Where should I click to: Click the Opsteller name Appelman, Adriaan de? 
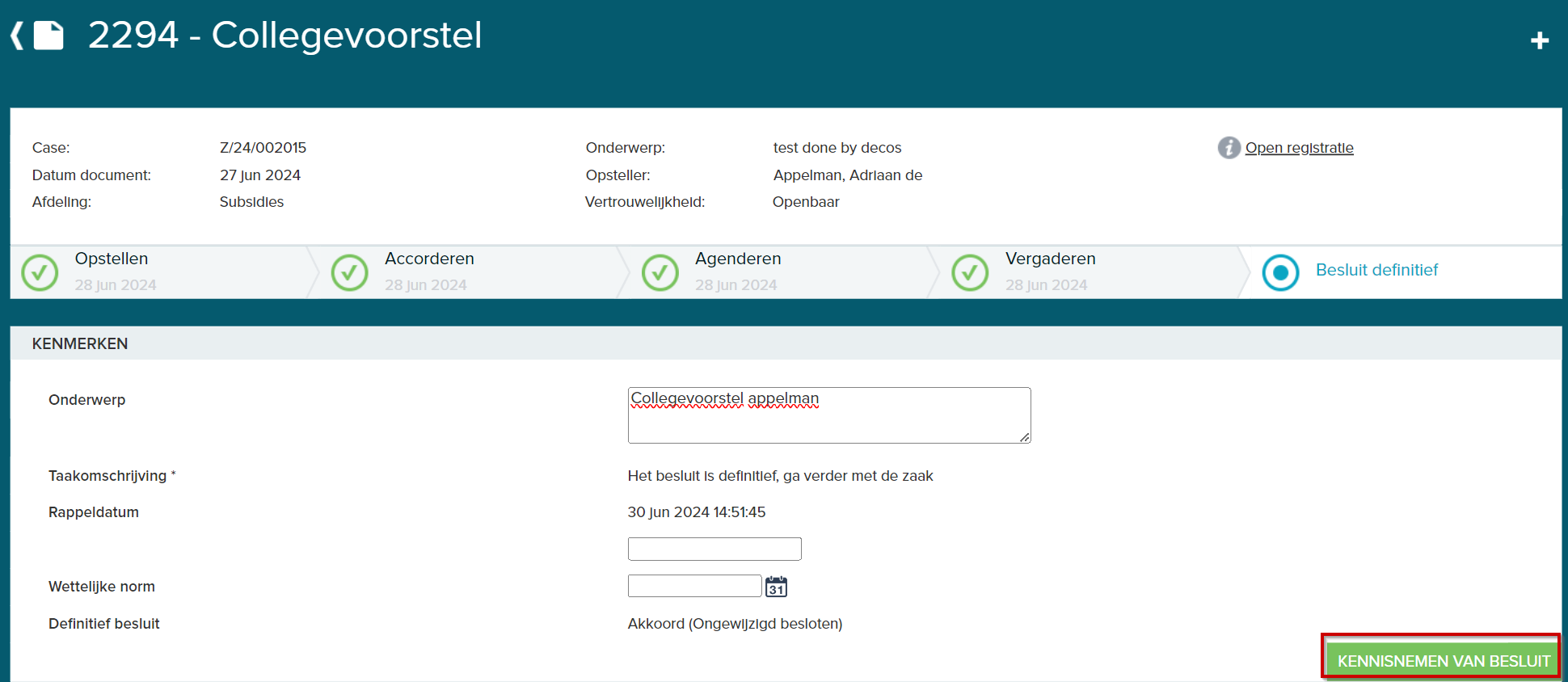click(847, 175)
